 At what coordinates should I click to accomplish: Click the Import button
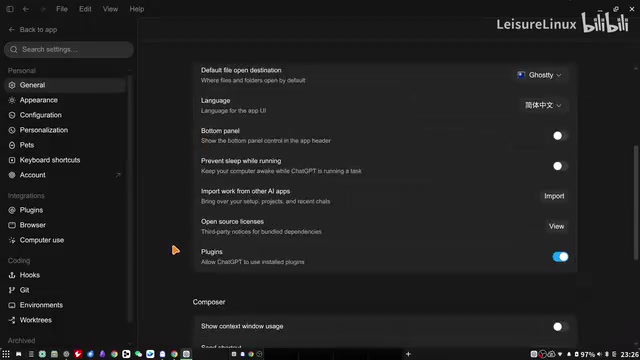pyautogui.click(x=554, y=196)
